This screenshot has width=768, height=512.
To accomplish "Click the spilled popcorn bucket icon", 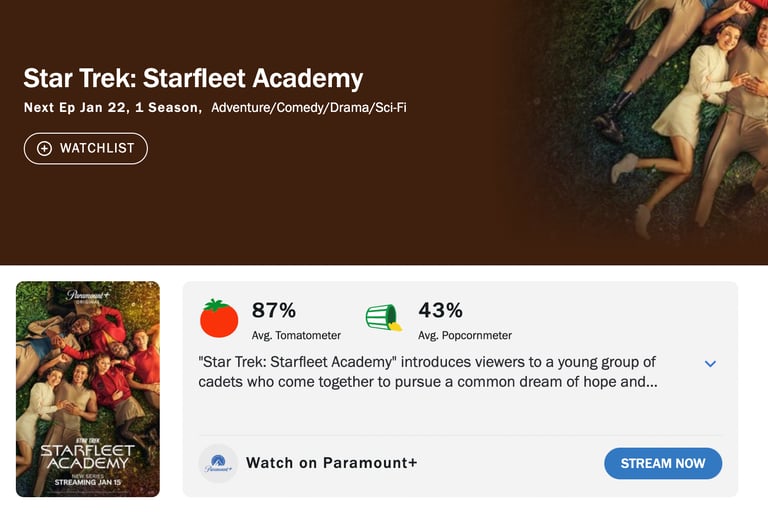I will pyautogui.click(x=383, y=318).
